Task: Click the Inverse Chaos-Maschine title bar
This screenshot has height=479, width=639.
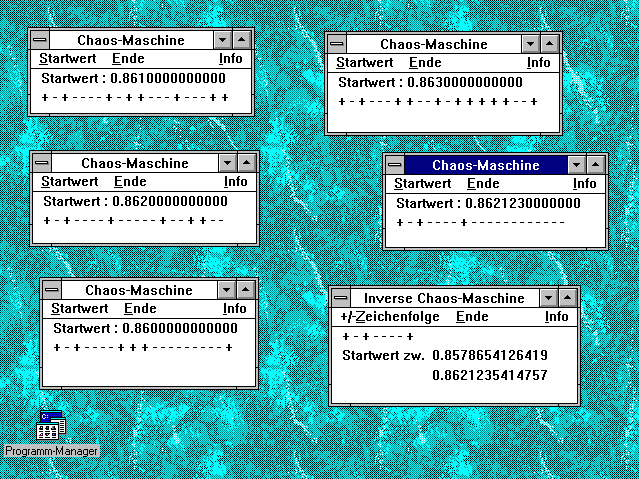Action: pyautogui.click(x=444, y=298)
